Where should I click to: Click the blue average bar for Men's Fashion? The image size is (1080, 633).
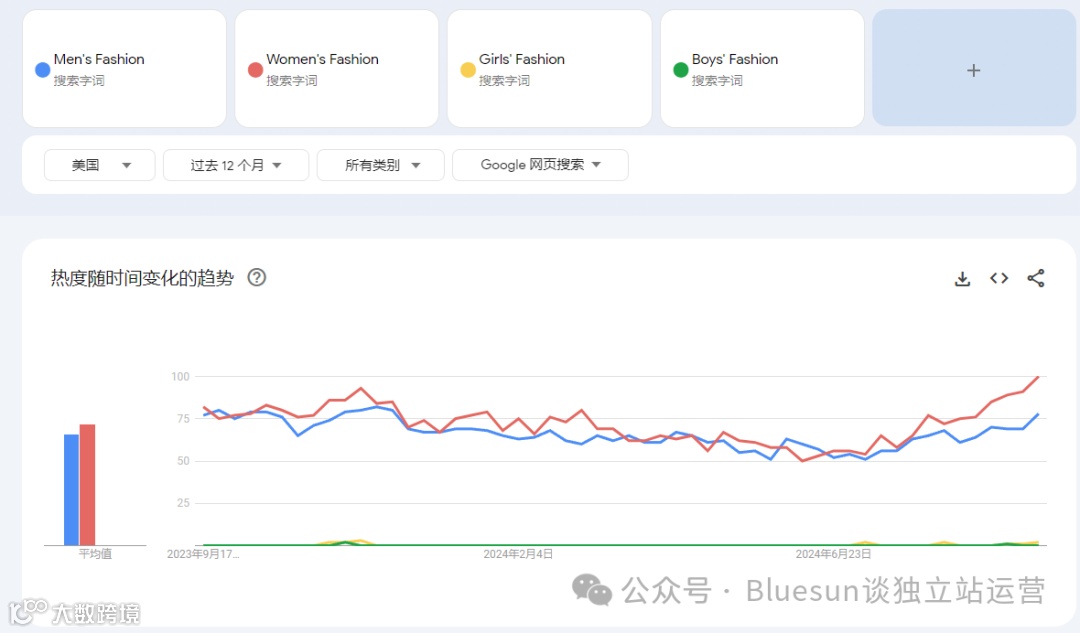pos(71,490)
